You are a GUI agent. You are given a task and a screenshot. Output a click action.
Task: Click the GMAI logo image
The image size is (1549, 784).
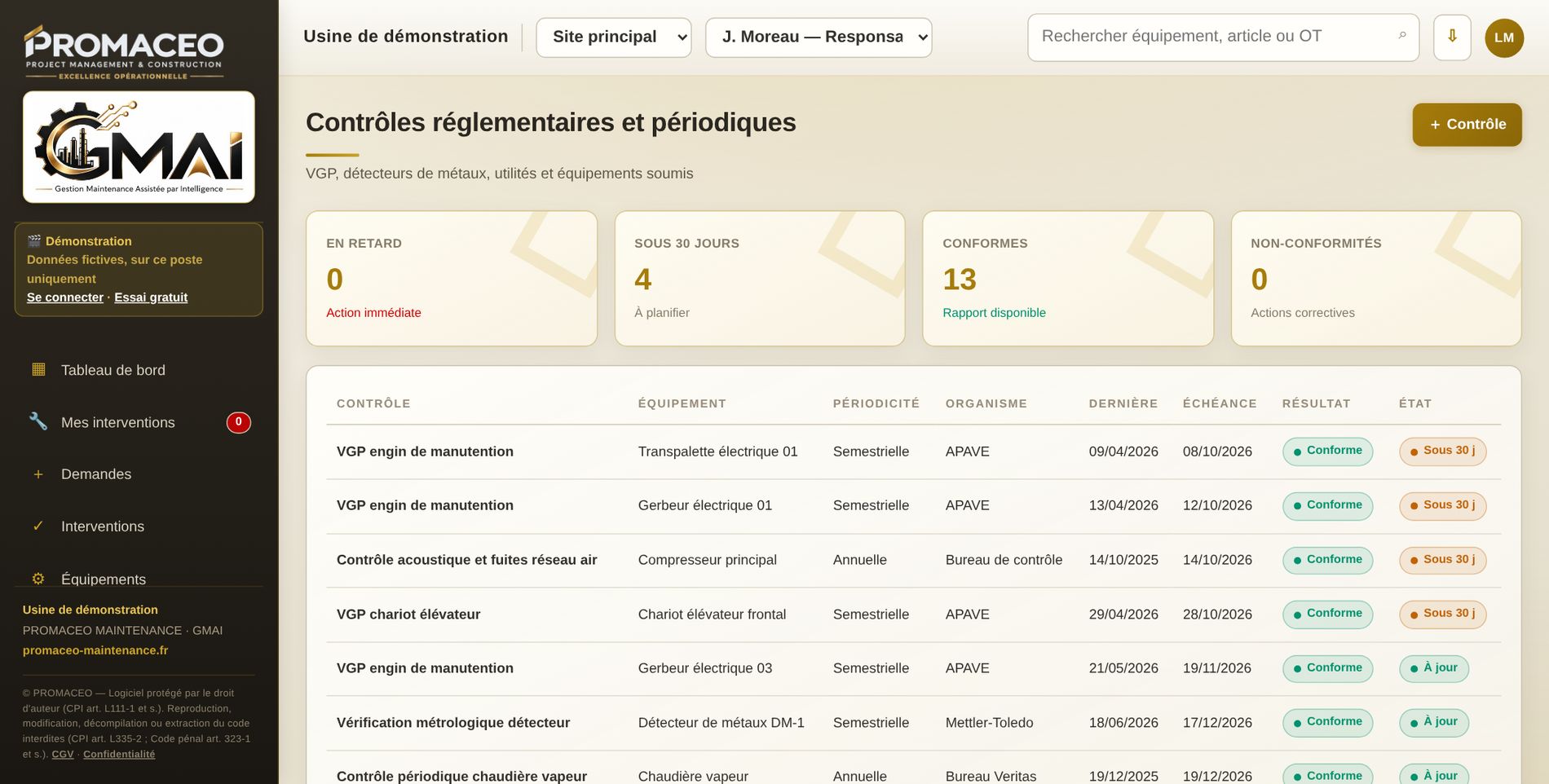tap(139, 147)
